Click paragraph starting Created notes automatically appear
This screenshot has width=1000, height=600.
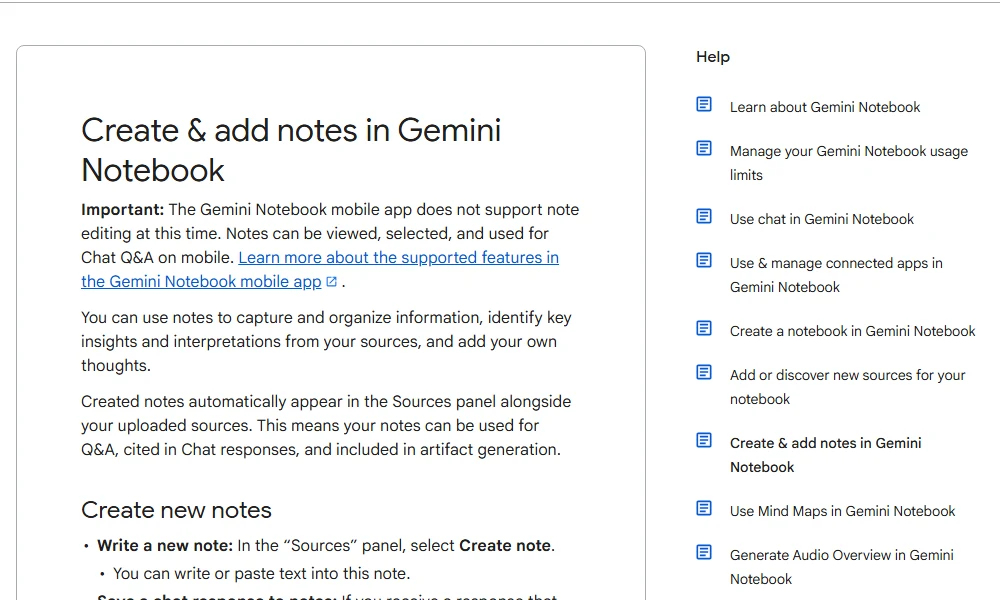tap(326, 425)
